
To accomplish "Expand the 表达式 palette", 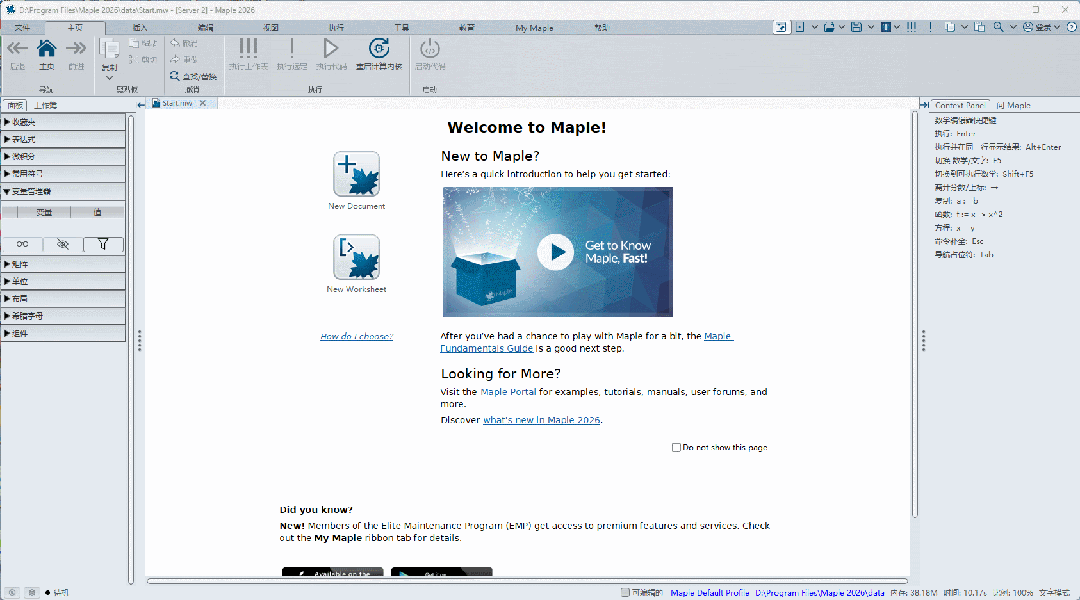I will 63,139.
